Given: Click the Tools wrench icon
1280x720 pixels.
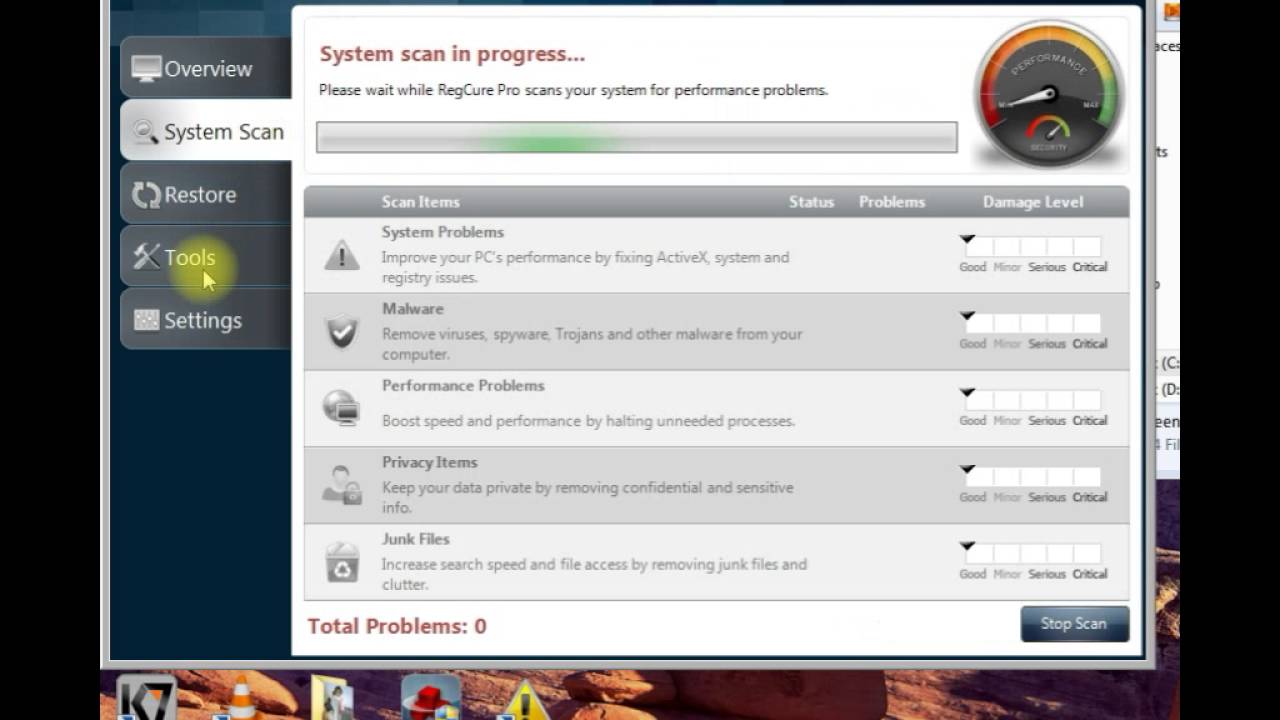Looking at the screenshot, I should point(146,257).
